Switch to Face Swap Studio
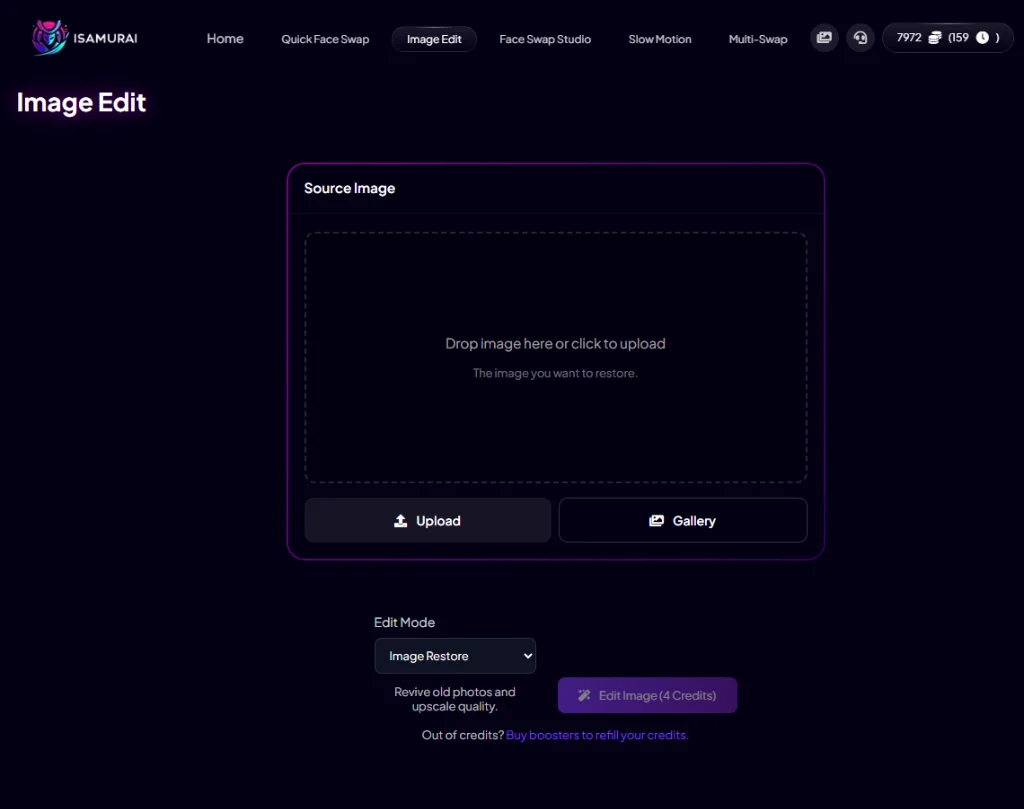Image resolution: width=1024 pixels, height=809 pixels. click(545, 39)
